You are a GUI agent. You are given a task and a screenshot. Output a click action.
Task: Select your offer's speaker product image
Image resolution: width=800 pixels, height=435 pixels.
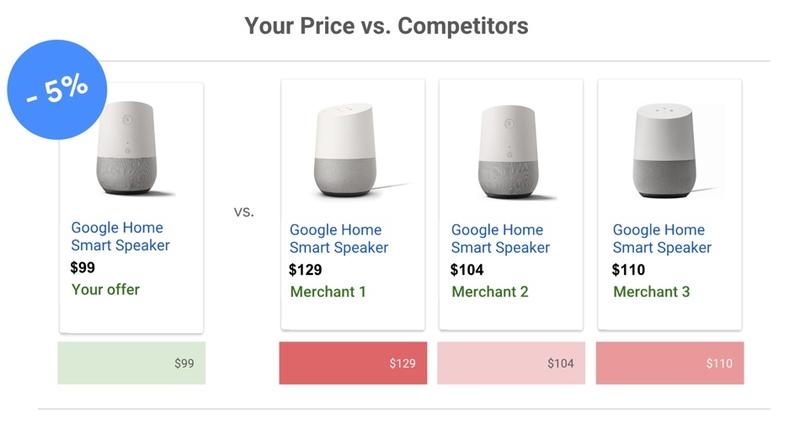pyautogui.click(x=133, y=148)
